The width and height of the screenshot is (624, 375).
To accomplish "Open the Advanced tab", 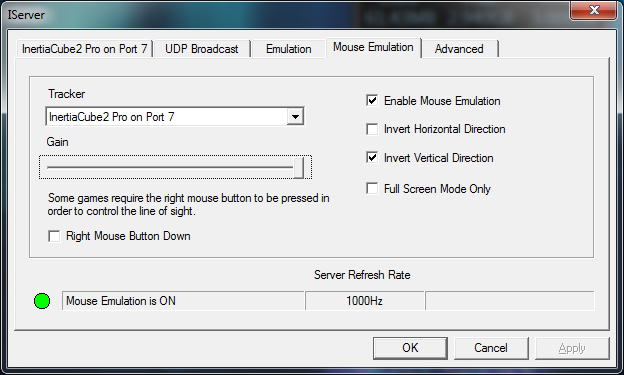I will [459, 49].
